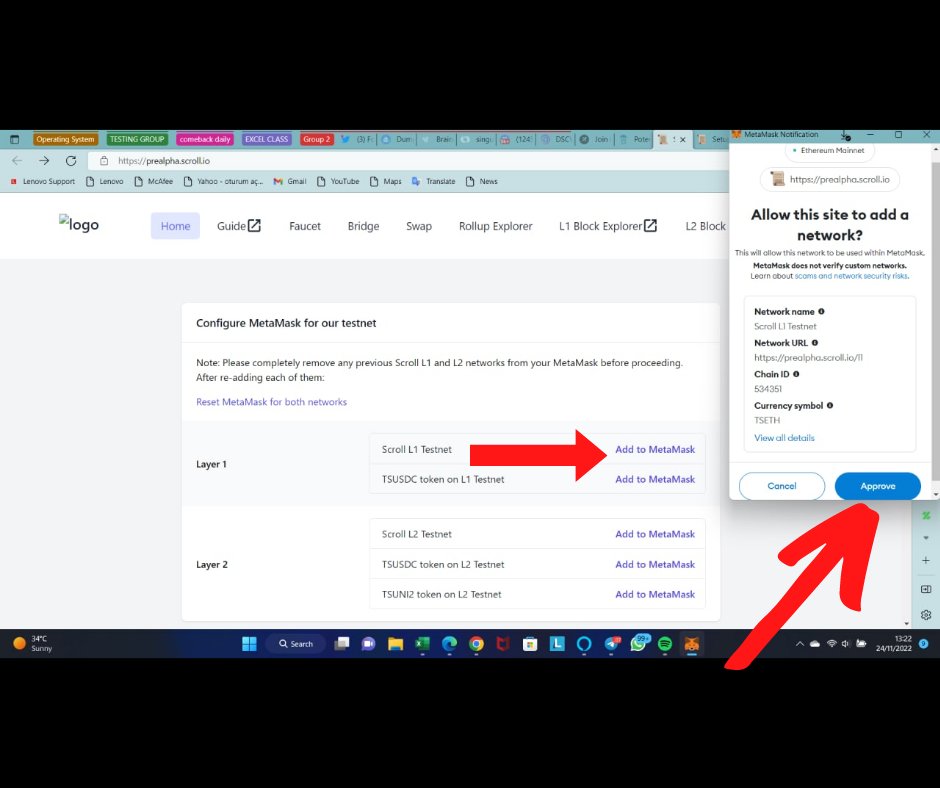Add Scroll L1 Testnet to MetaMask

[655, 449]
